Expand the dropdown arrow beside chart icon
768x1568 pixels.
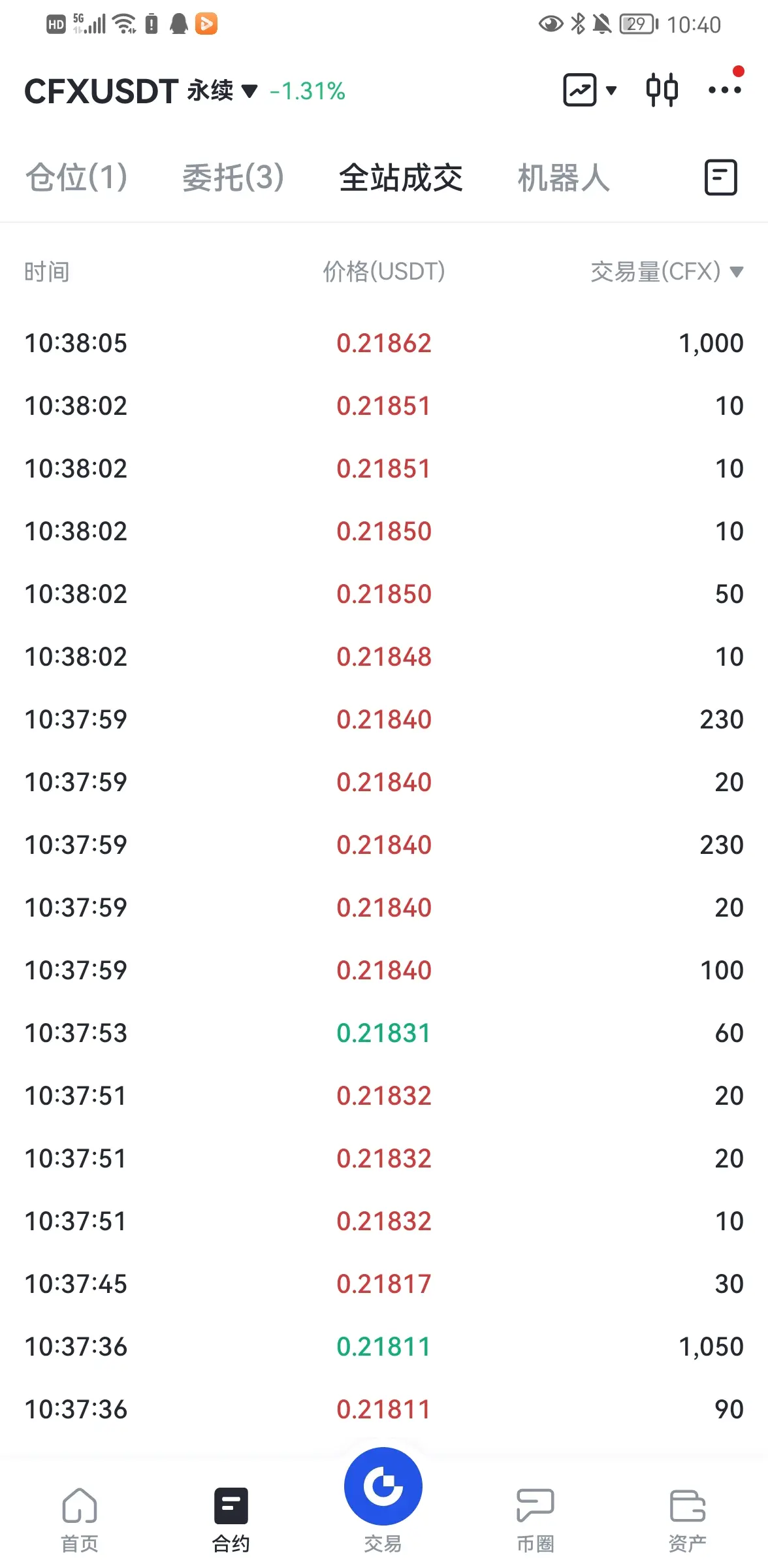611,90
